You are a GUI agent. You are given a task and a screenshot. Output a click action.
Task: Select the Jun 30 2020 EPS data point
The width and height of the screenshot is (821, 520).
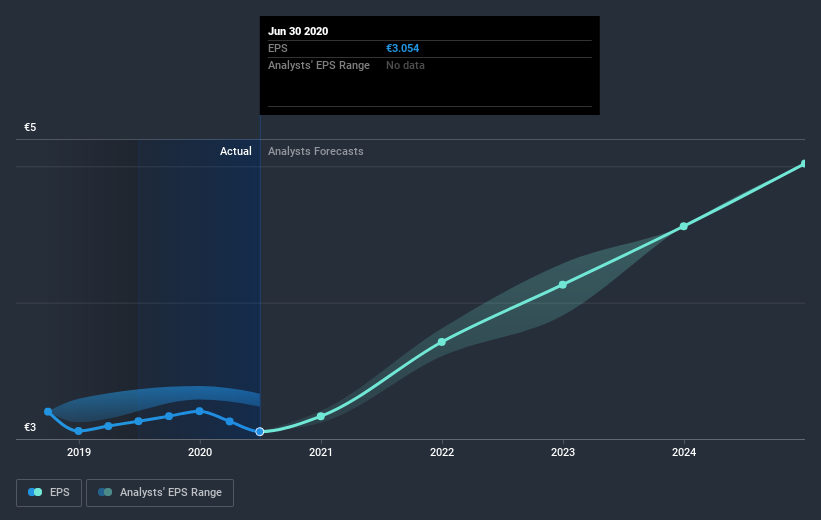tap(260, 432)
